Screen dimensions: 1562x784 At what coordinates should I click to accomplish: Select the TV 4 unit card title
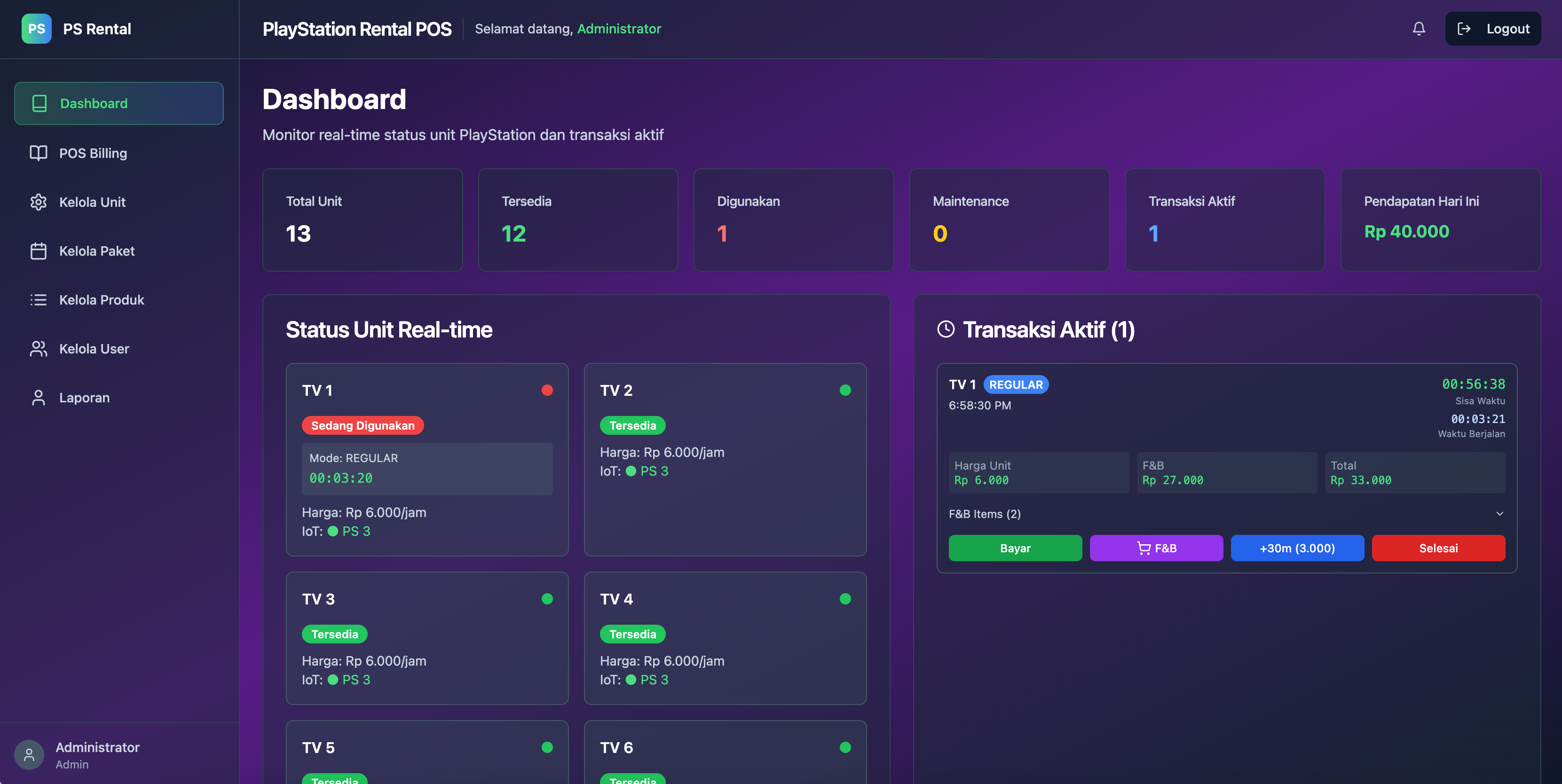616,599
